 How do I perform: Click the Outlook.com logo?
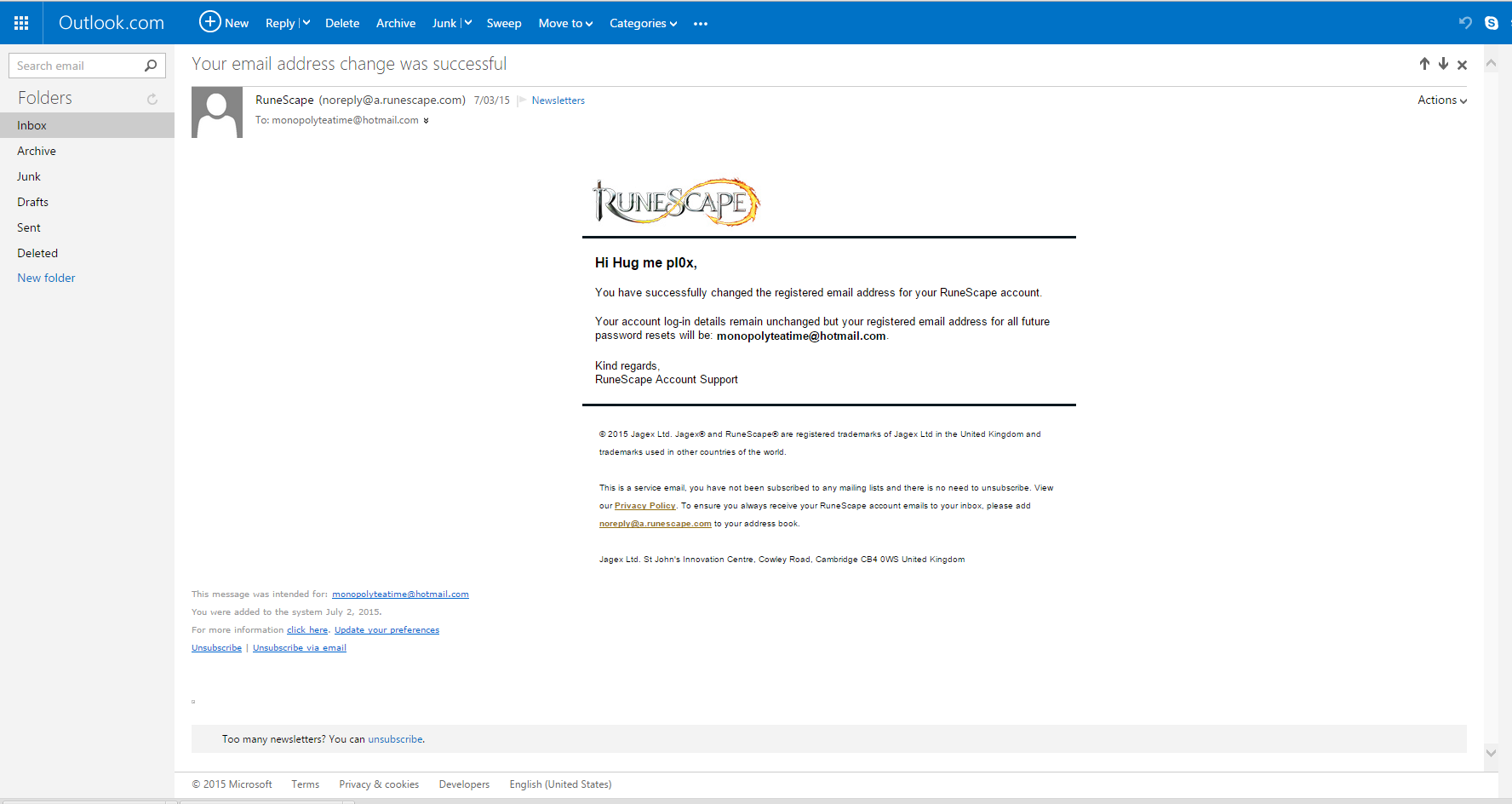click(x=112, y=23)
